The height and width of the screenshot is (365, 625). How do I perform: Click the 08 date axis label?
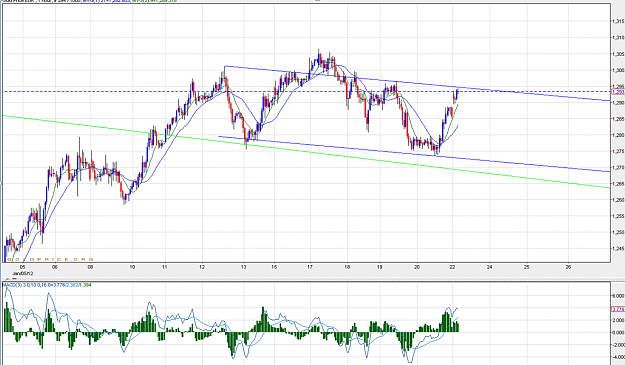coord(90,267)
